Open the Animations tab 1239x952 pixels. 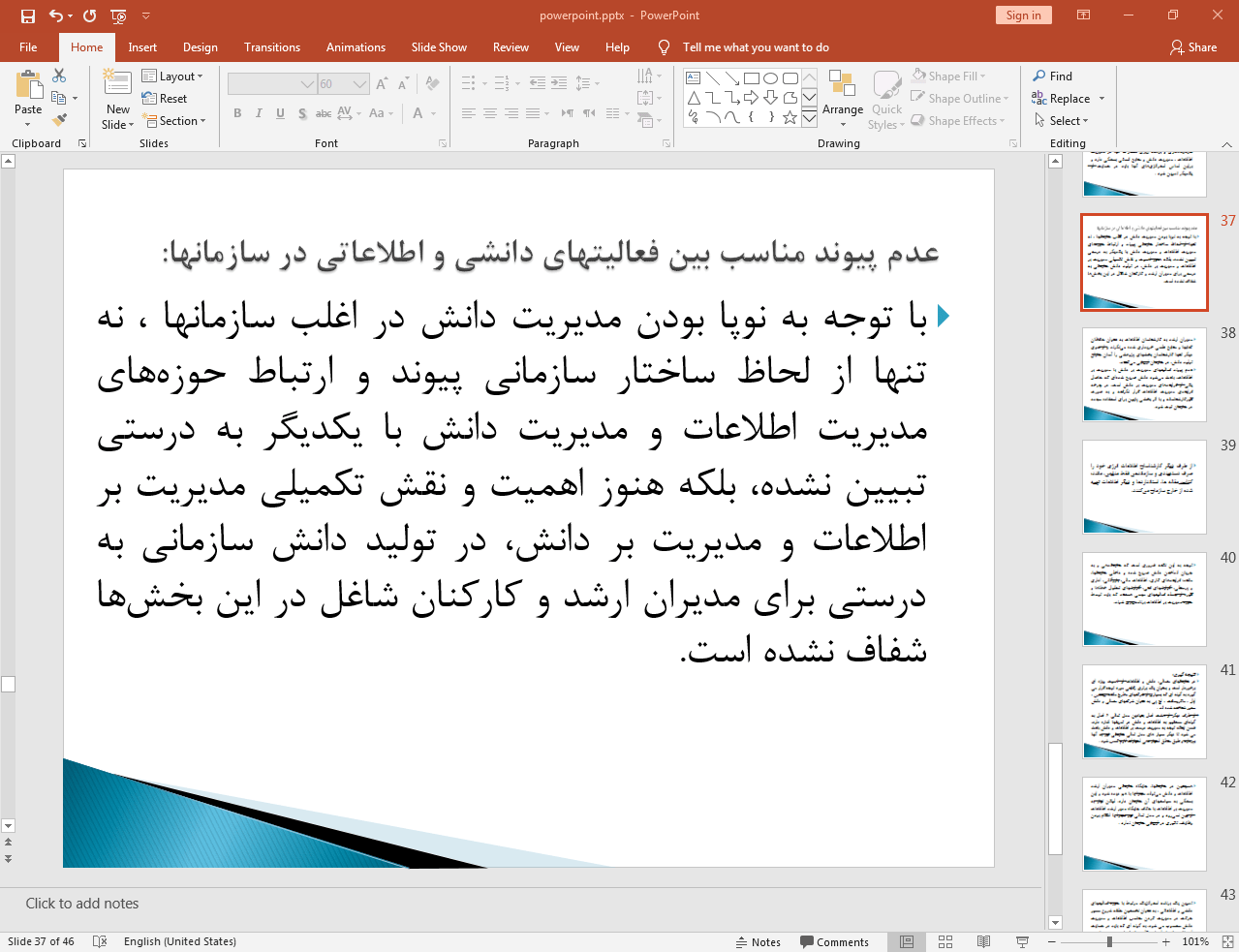click(x=356, y=46)
